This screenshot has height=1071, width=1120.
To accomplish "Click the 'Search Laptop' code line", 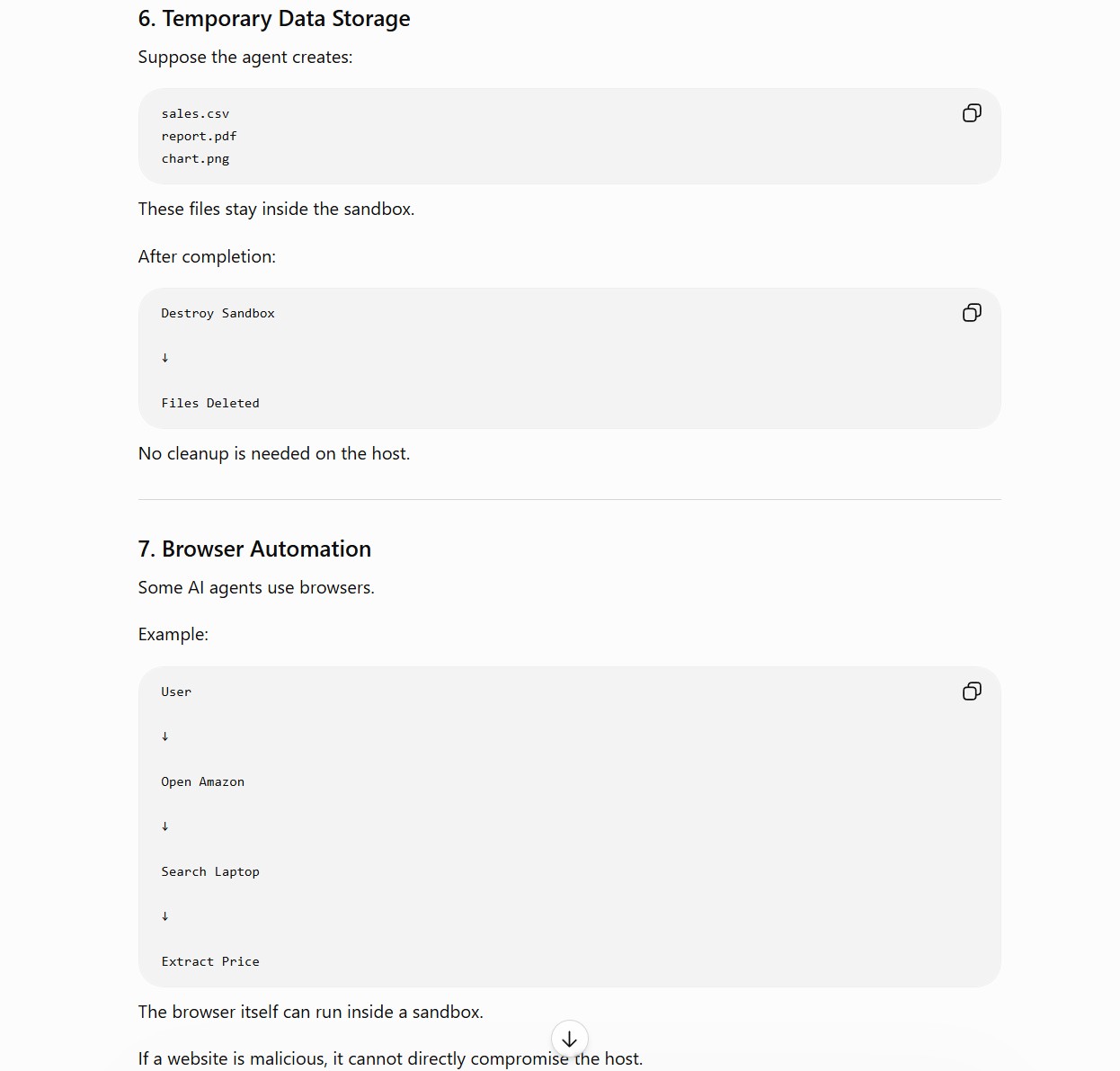I will click(210, 872).
